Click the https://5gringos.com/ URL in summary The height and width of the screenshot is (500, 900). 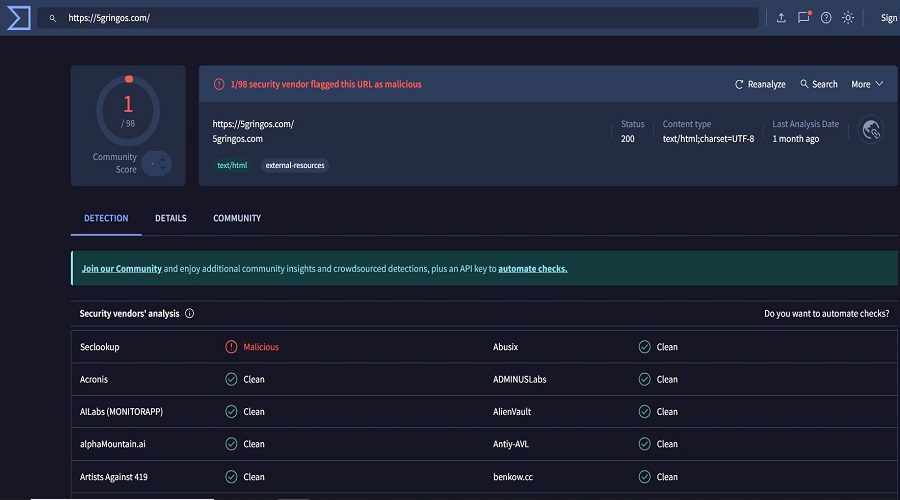pos(253,124)
